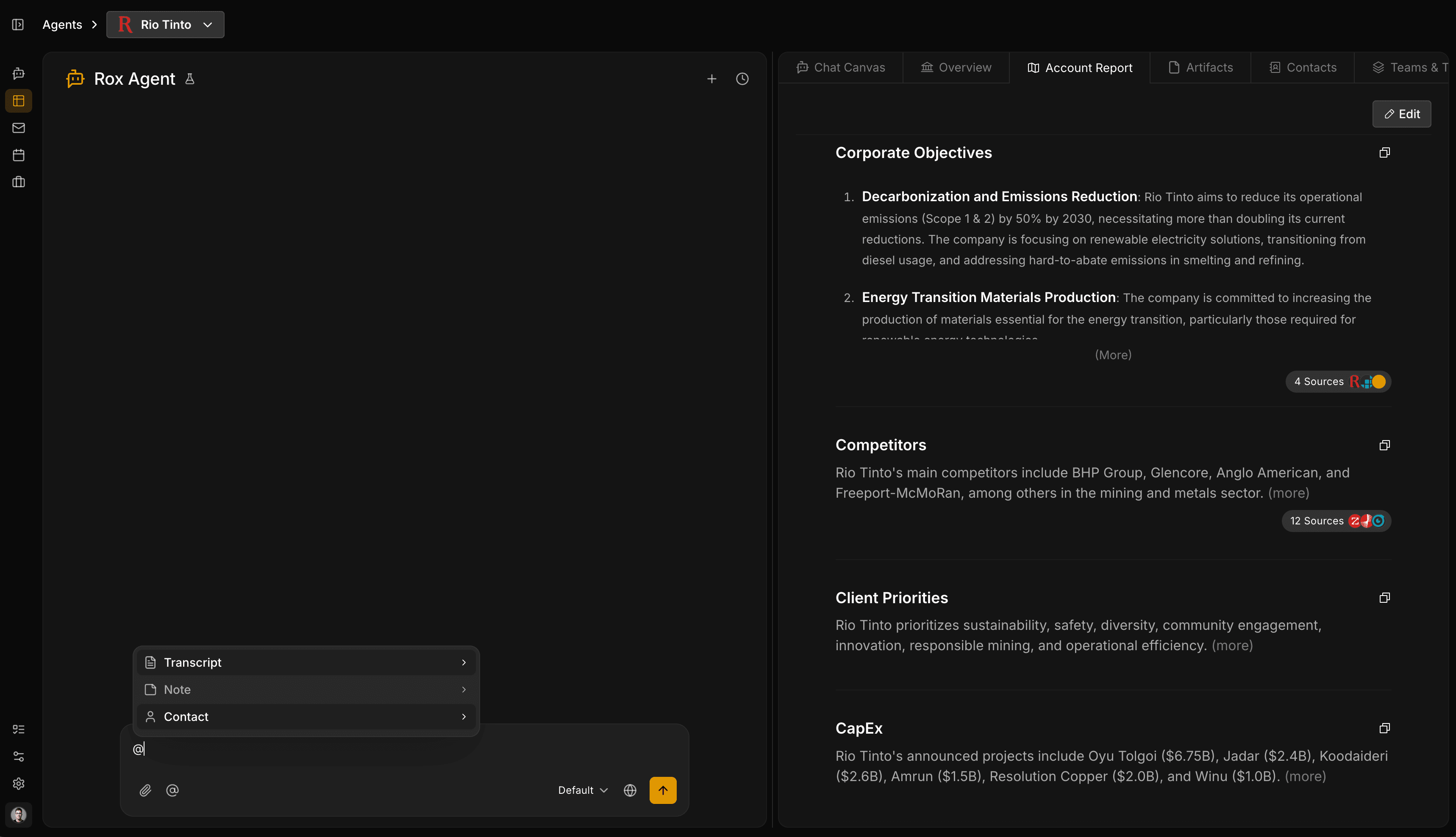Open the Default model dropdown

(x=583, y=790)
